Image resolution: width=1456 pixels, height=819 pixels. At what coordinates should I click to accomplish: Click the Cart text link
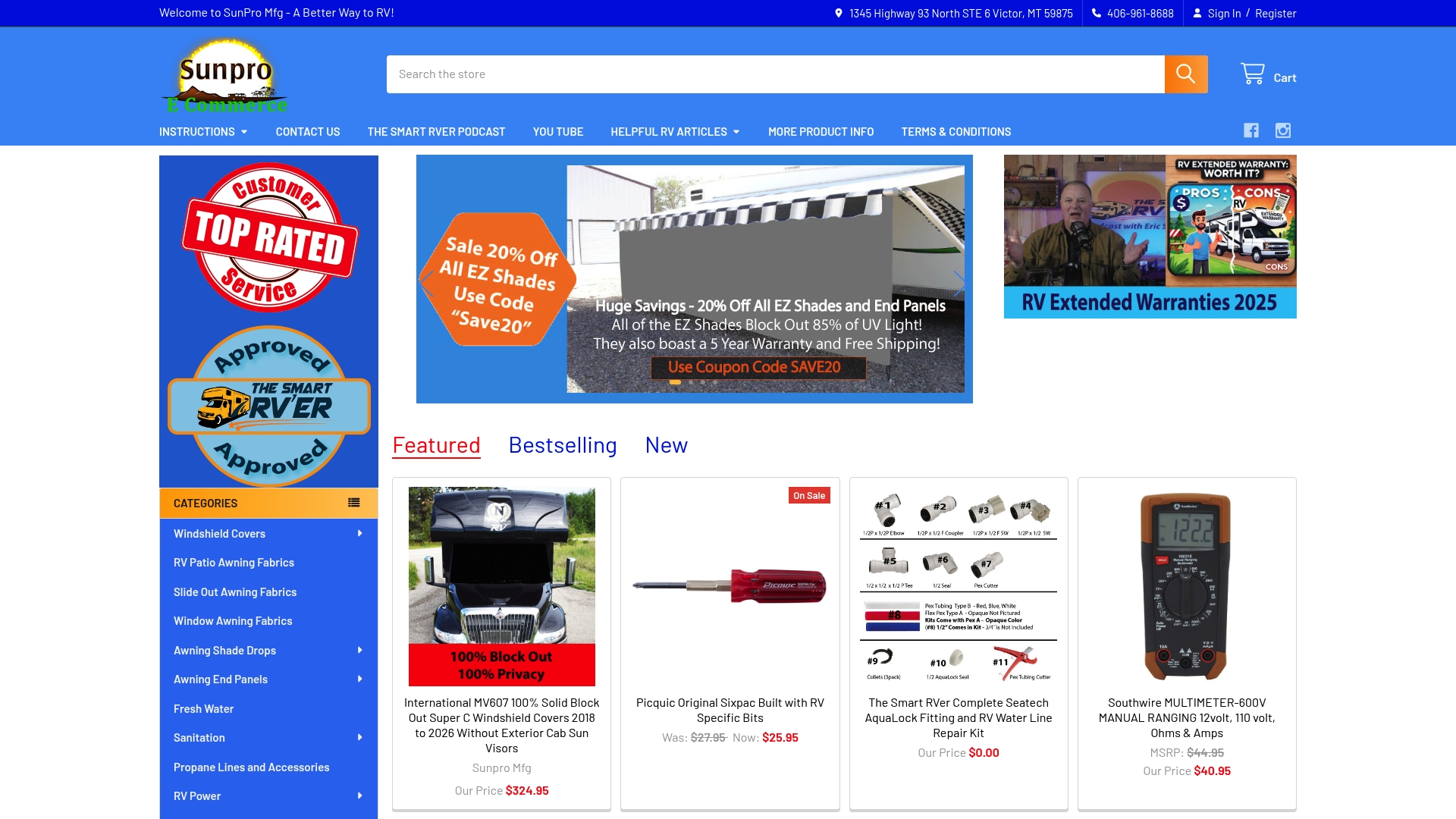point(1285,77)
